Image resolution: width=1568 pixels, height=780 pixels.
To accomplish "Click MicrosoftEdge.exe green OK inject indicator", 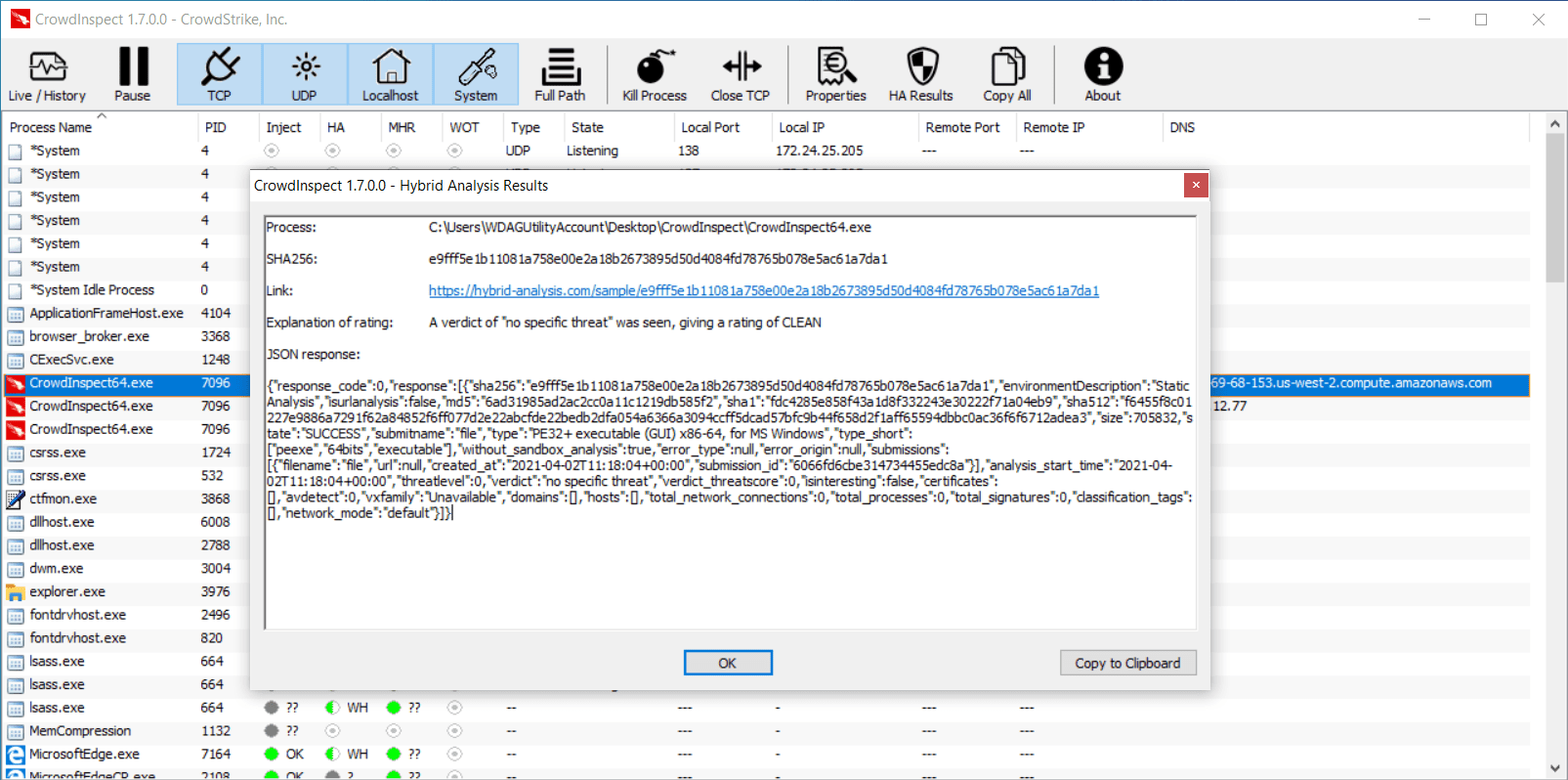I will coord(273,755).
